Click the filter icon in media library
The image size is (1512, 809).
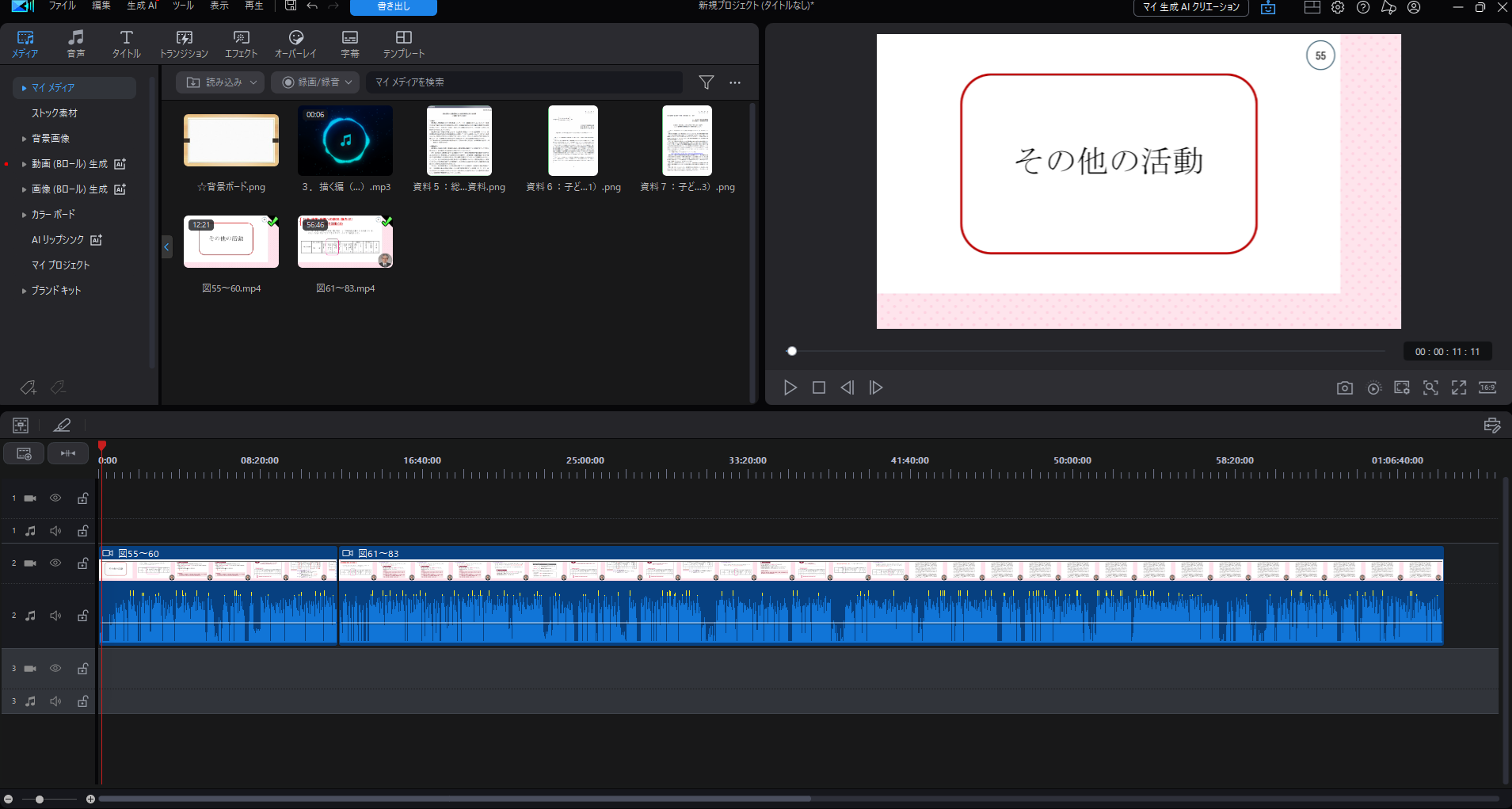[x=706, y=82]
